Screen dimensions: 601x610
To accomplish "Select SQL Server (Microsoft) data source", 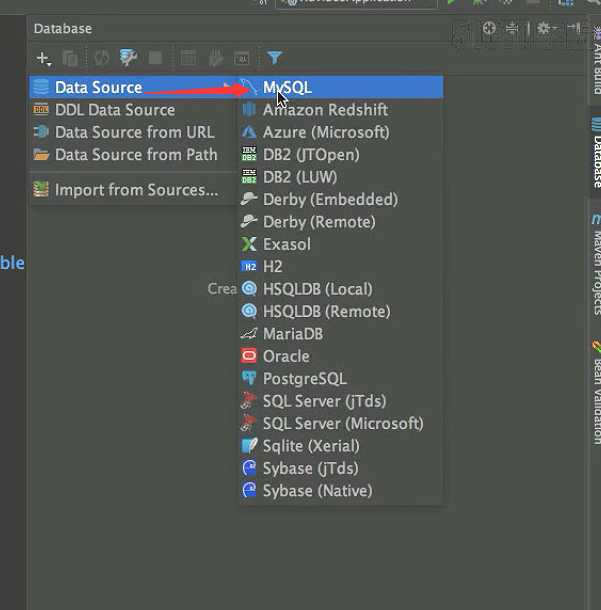I will [x=341, y=424].
